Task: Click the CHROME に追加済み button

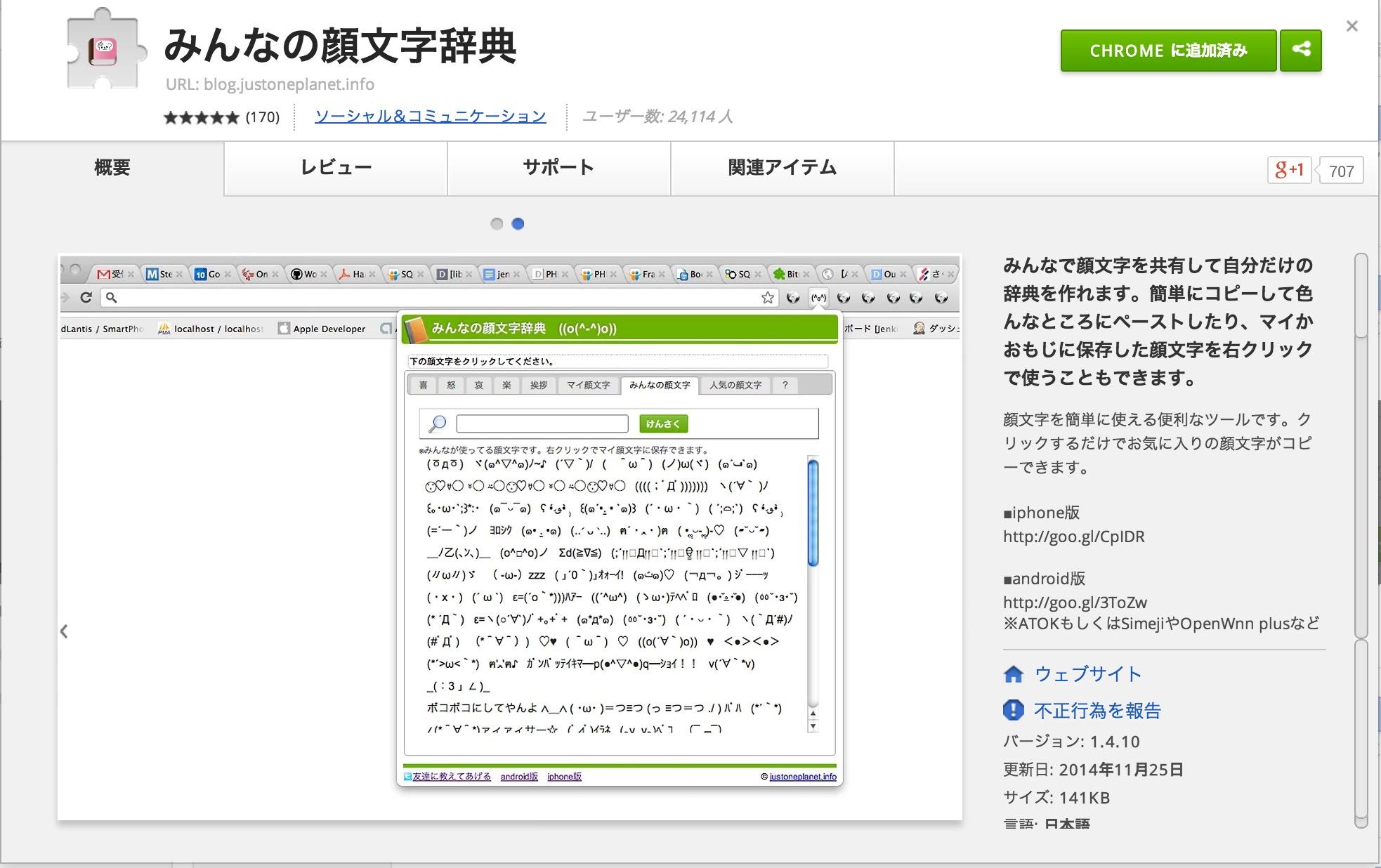Action: 1168,51
